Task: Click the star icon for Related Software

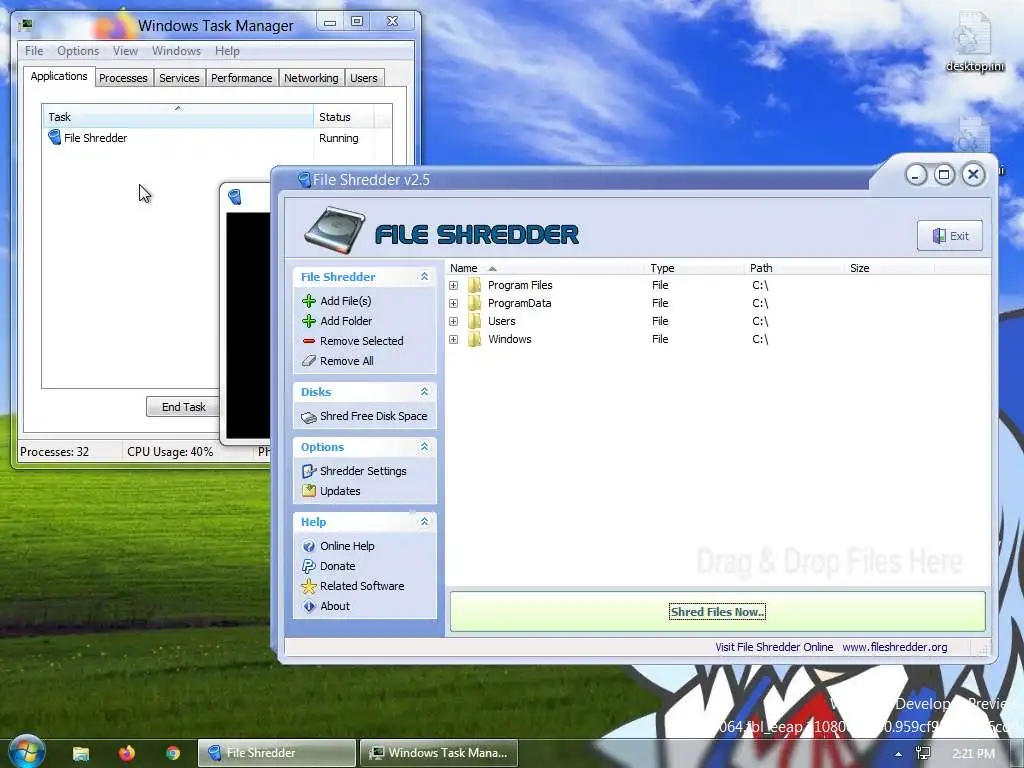Action: point(309,586)
